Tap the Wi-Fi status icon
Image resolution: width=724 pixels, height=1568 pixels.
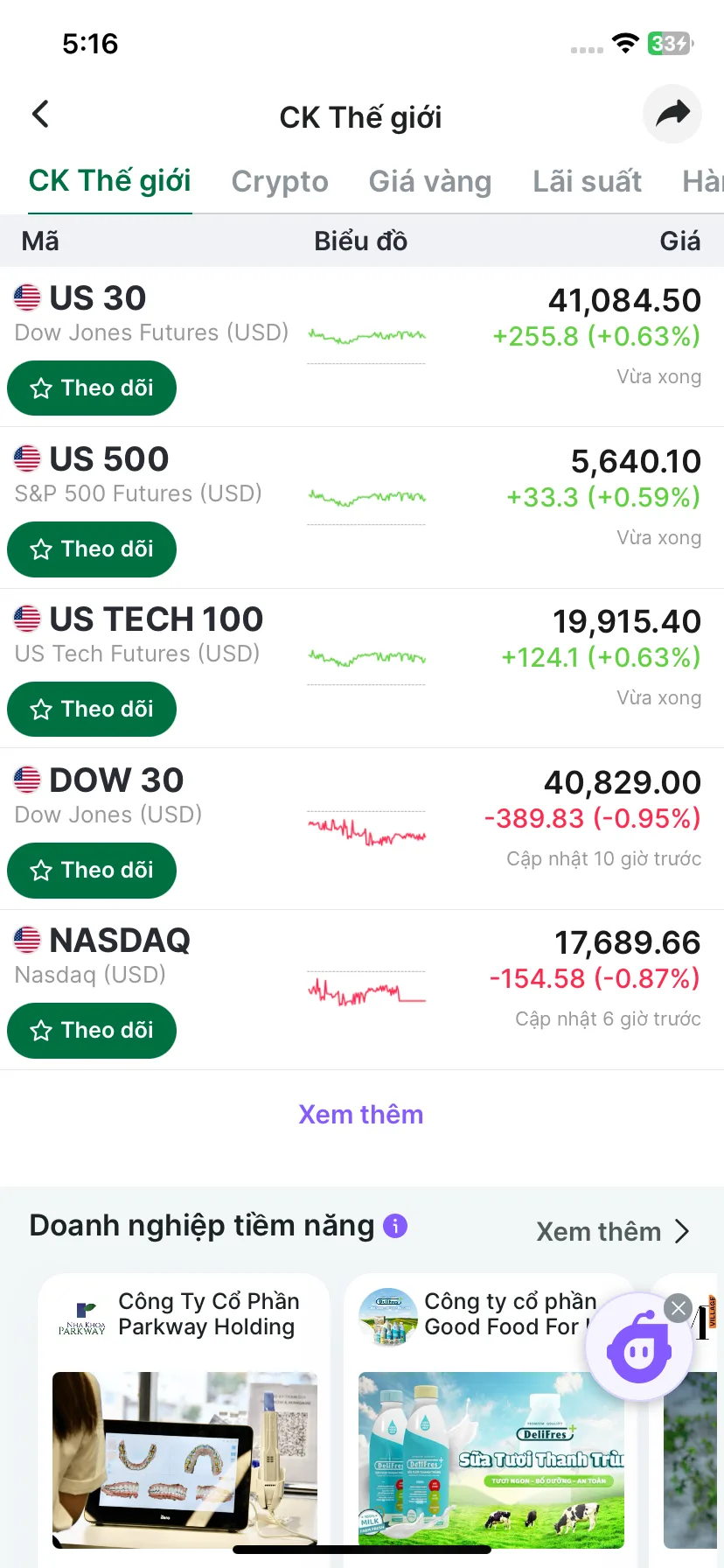[x=625, y=43]
